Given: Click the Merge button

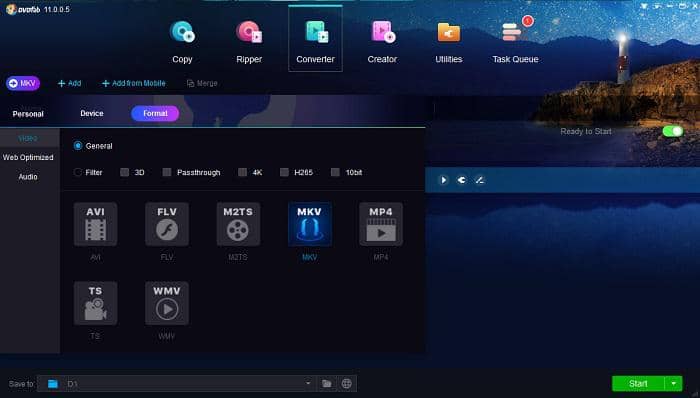Looking at the screenshot, I should click(202, 83).
